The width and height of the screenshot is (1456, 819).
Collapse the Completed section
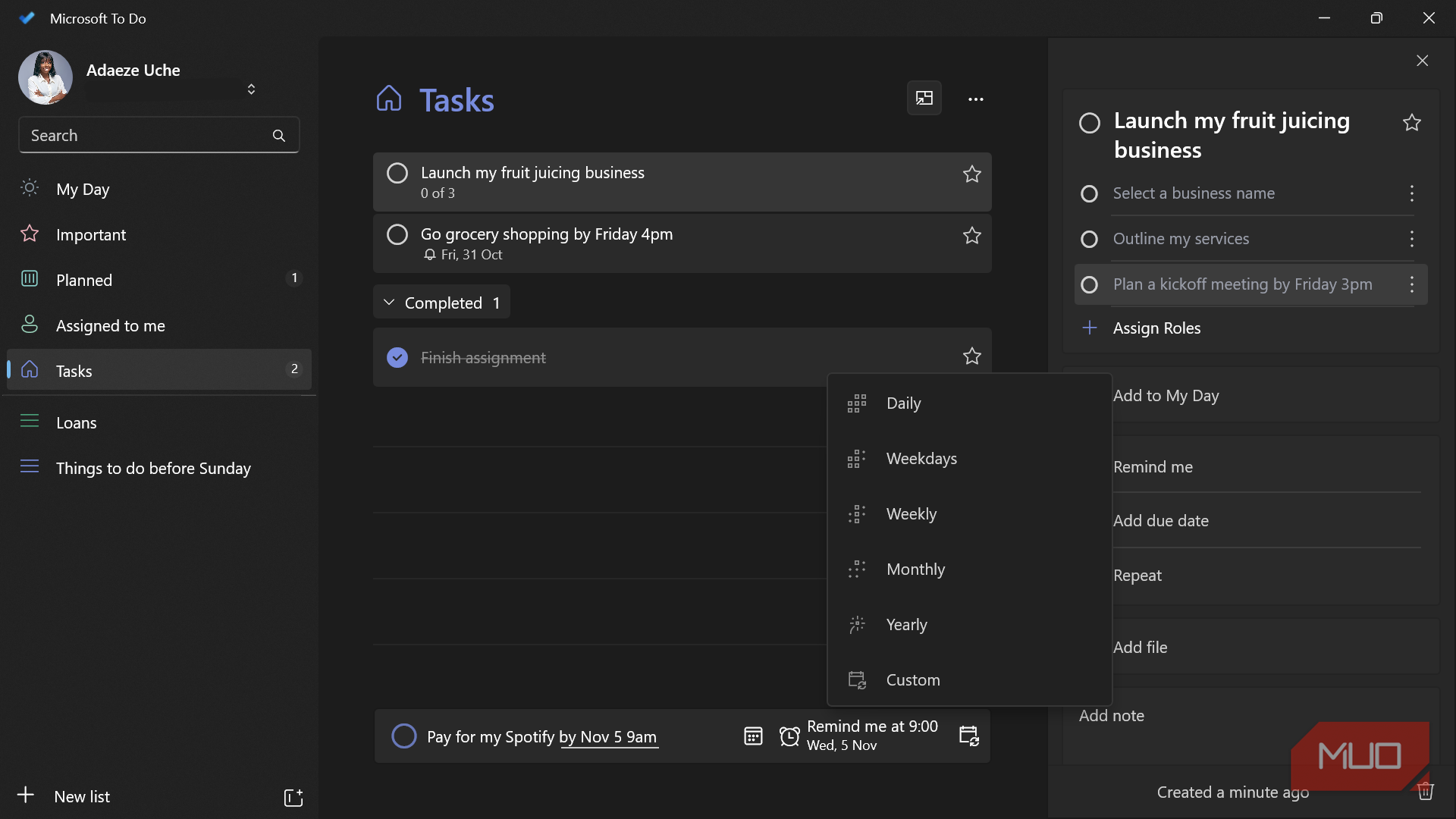click(441, 303)
